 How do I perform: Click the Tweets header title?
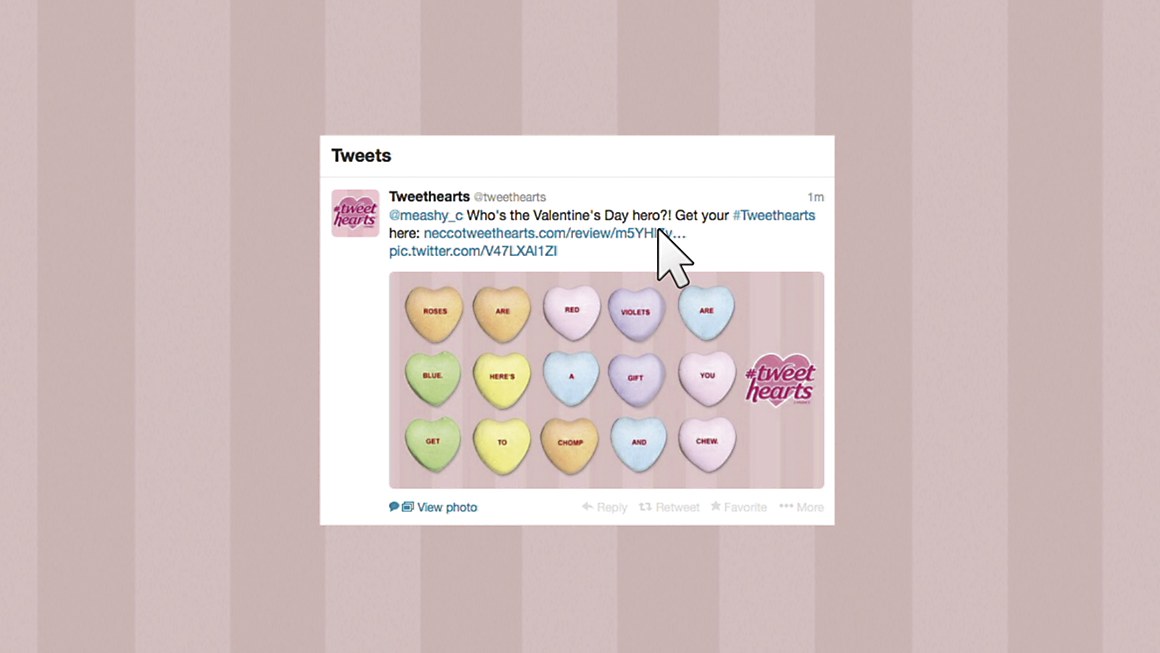pos(361,155)
